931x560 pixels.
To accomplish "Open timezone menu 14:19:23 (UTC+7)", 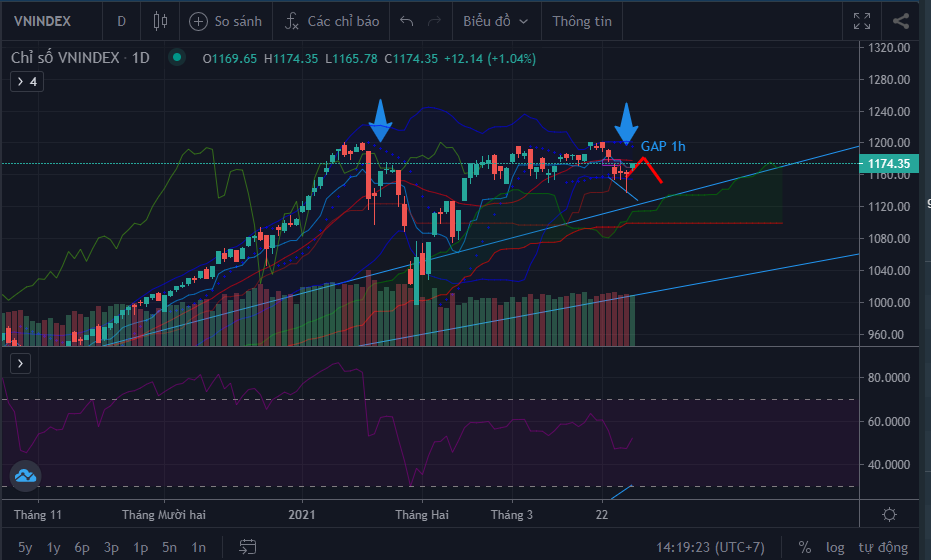I will [x=710, y=547].
